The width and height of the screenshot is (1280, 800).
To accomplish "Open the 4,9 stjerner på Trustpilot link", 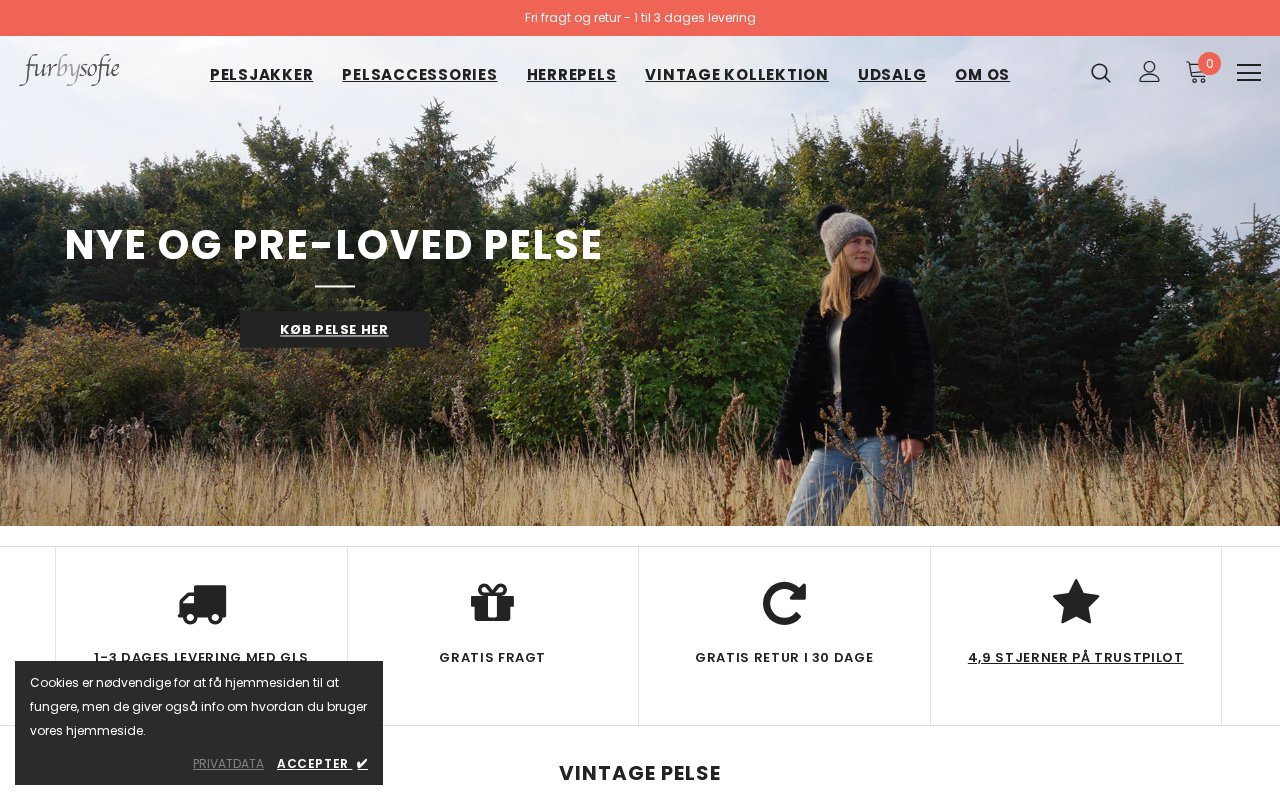I will click(1076, 658).
